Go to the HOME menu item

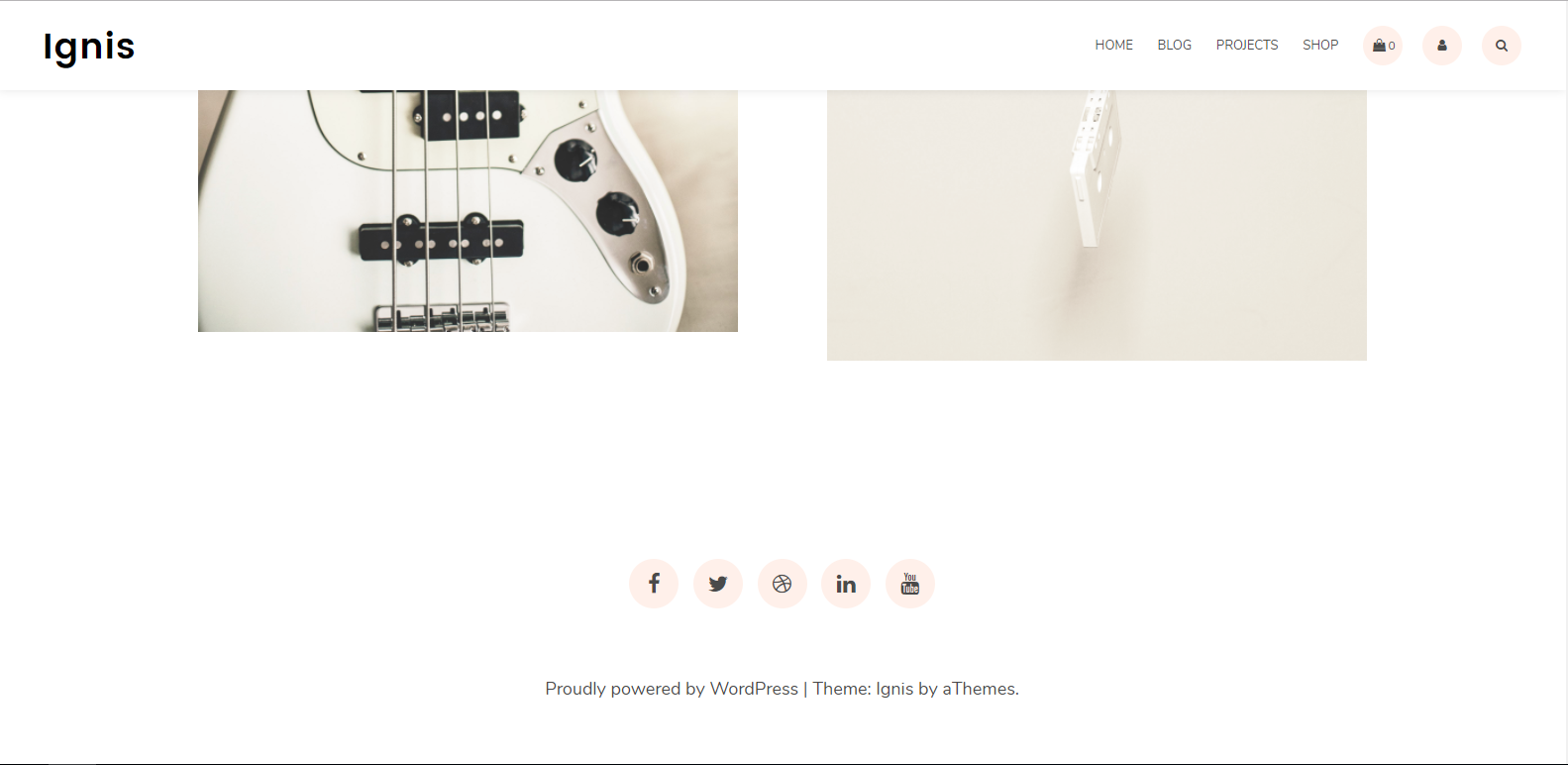(1114, 46)
